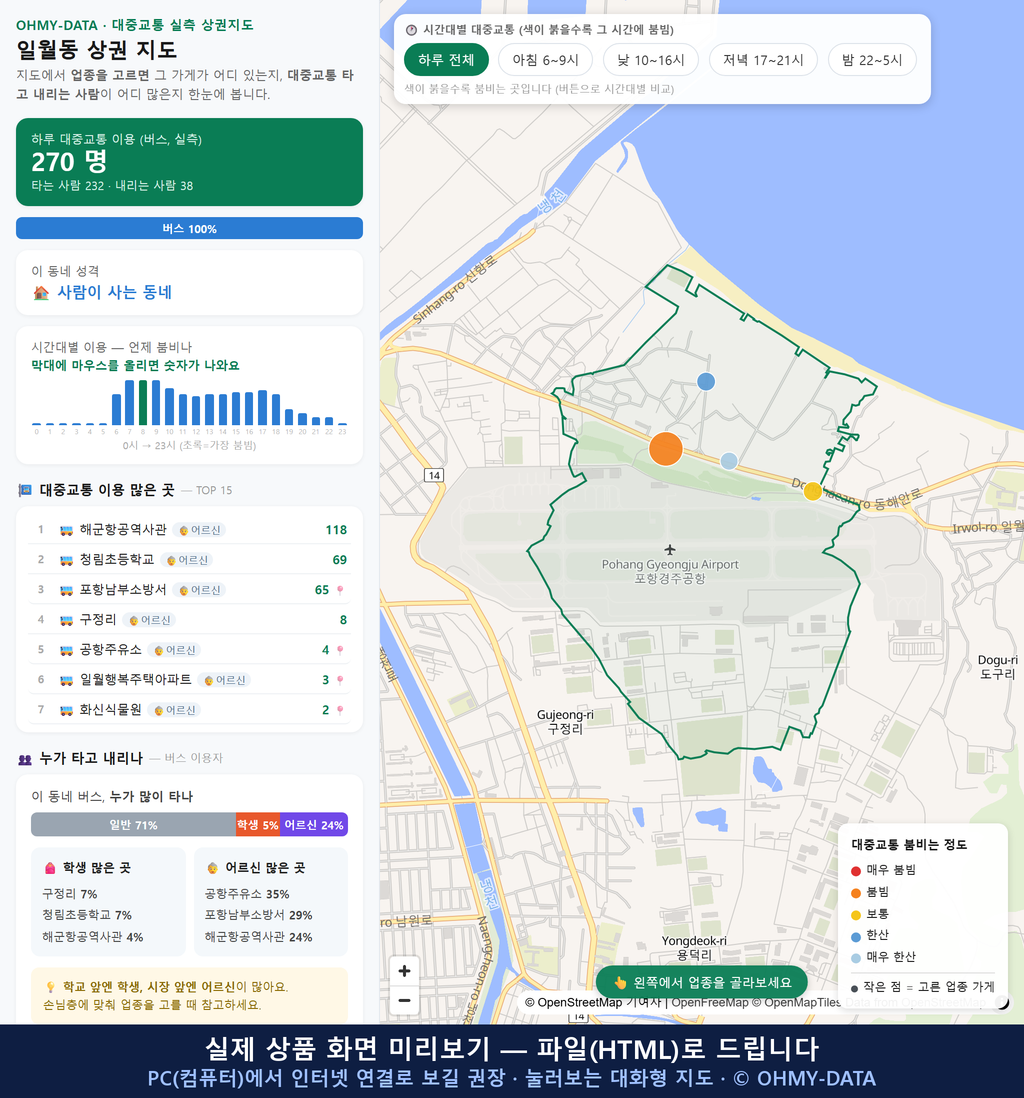Image resolution: width=1024 pixels, height=1098 pixels.
Task: Click the 일반 71% gray bar segment
Action: [x=133, y=825]
